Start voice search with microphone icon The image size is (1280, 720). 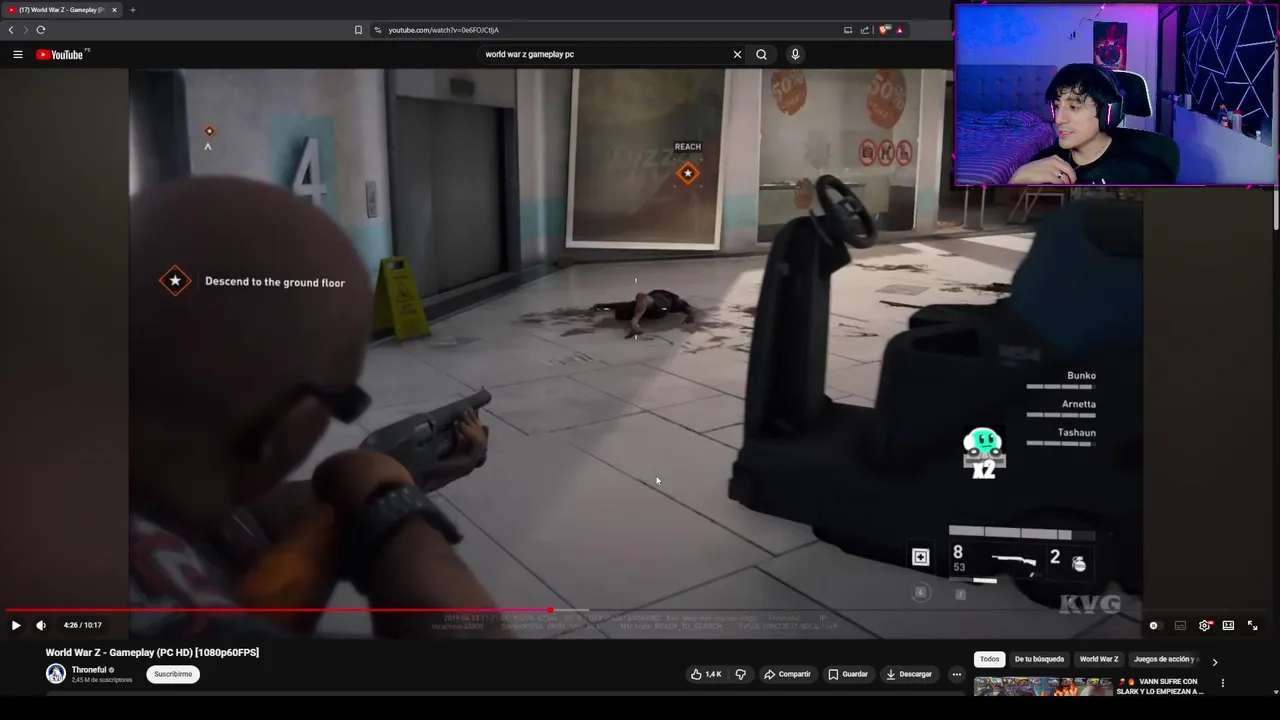[795, 54]
